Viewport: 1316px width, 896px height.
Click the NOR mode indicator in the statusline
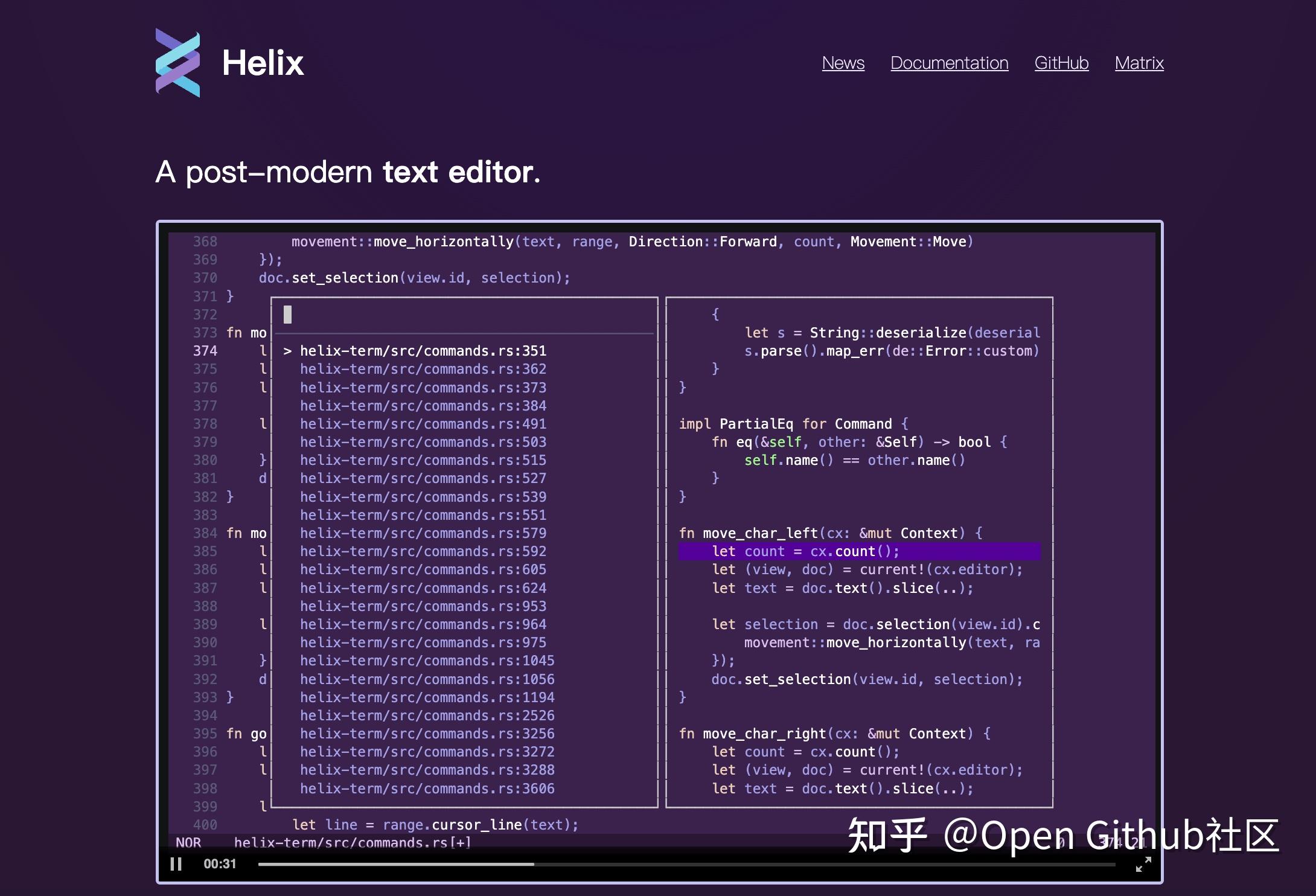click(188, 843)
